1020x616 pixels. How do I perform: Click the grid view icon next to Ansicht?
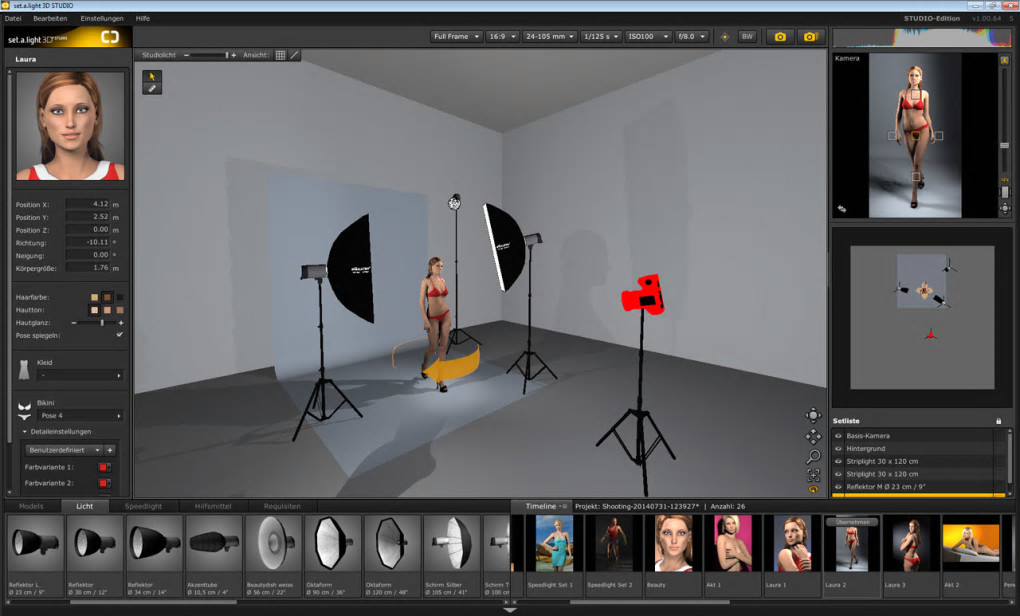coord(280,55)
